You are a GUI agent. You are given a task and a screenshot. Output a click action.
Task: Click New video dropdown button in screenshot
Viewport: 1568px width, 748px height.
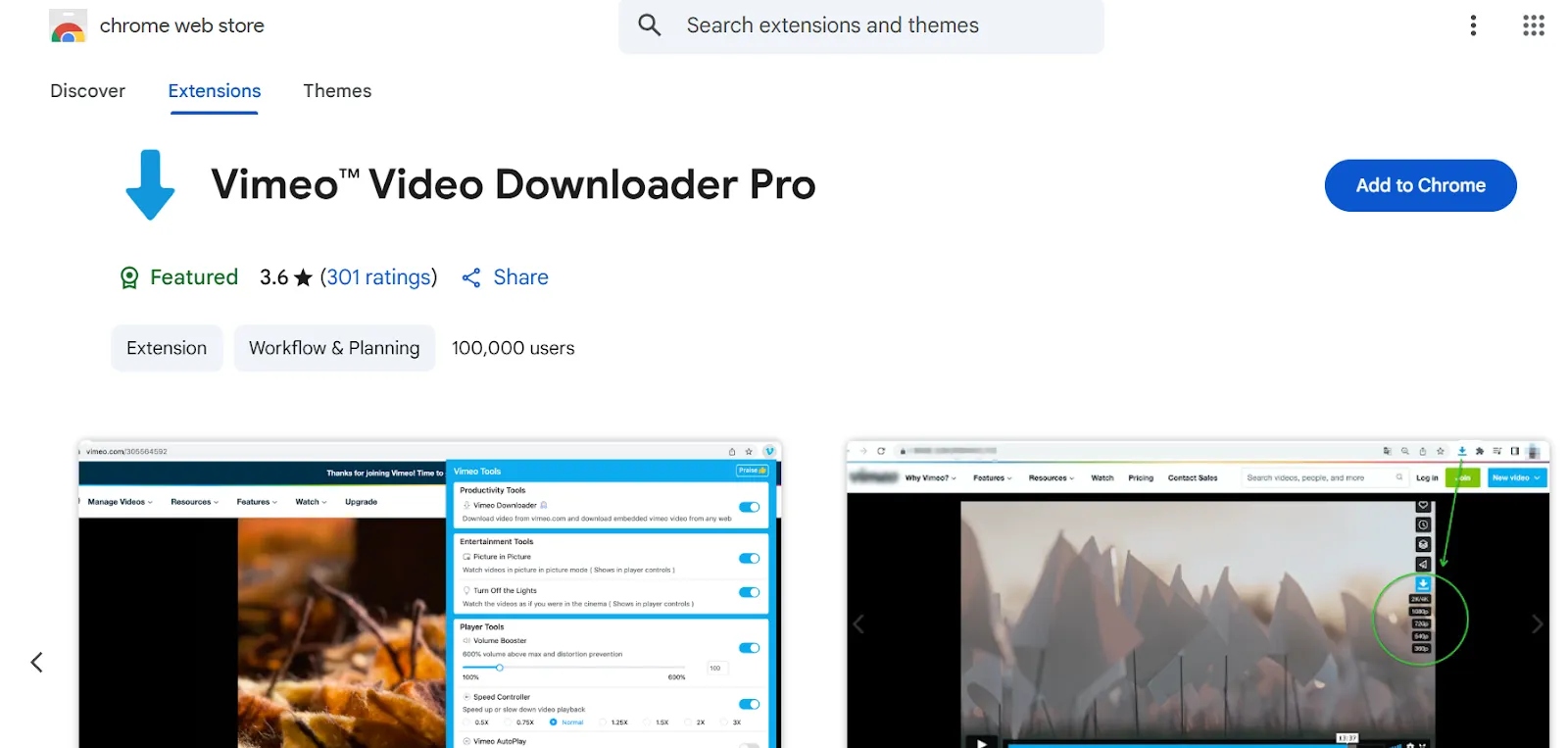pyautogui.click(x=1517, y=478)
